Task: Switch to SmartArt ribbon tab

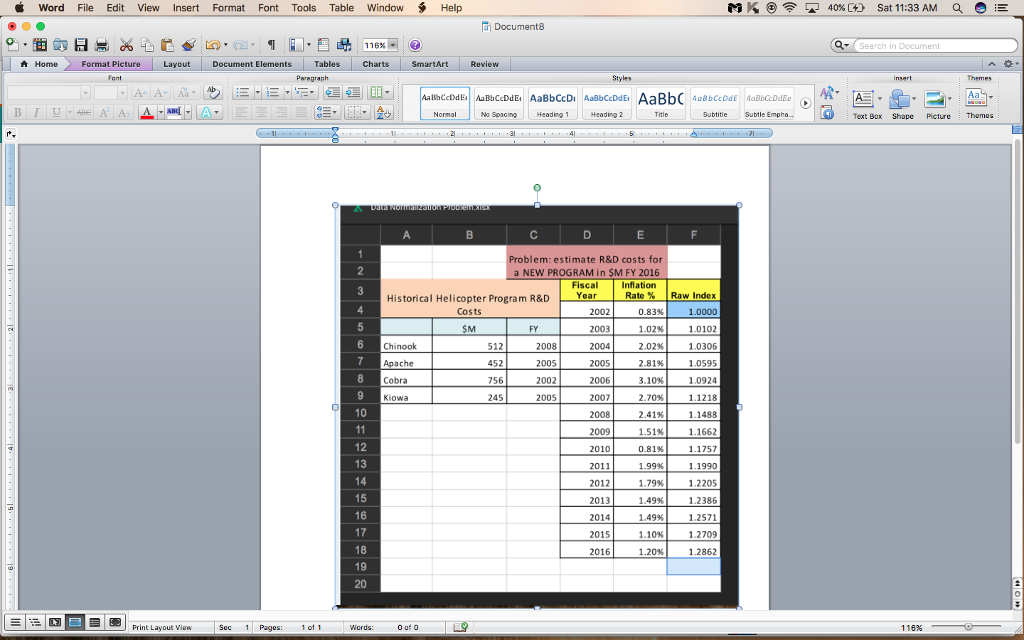Action: (430, 64)
